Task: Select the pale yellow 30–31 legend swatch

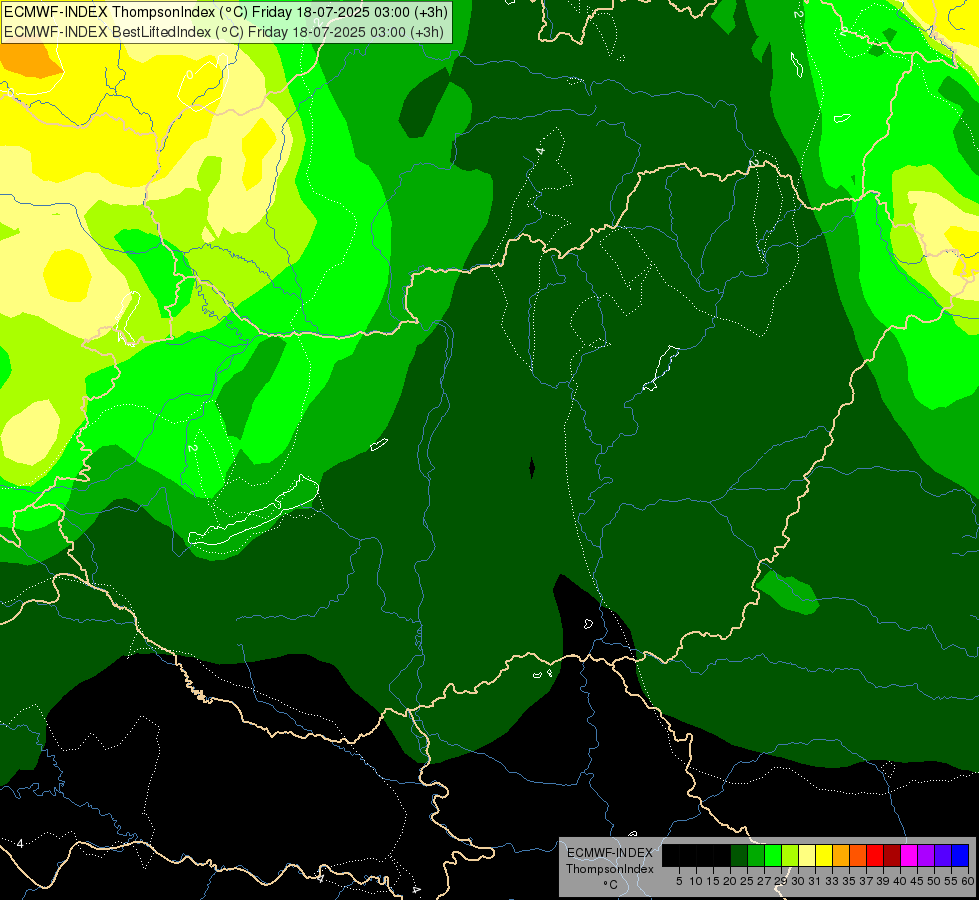Action: [x=807, y=855]
